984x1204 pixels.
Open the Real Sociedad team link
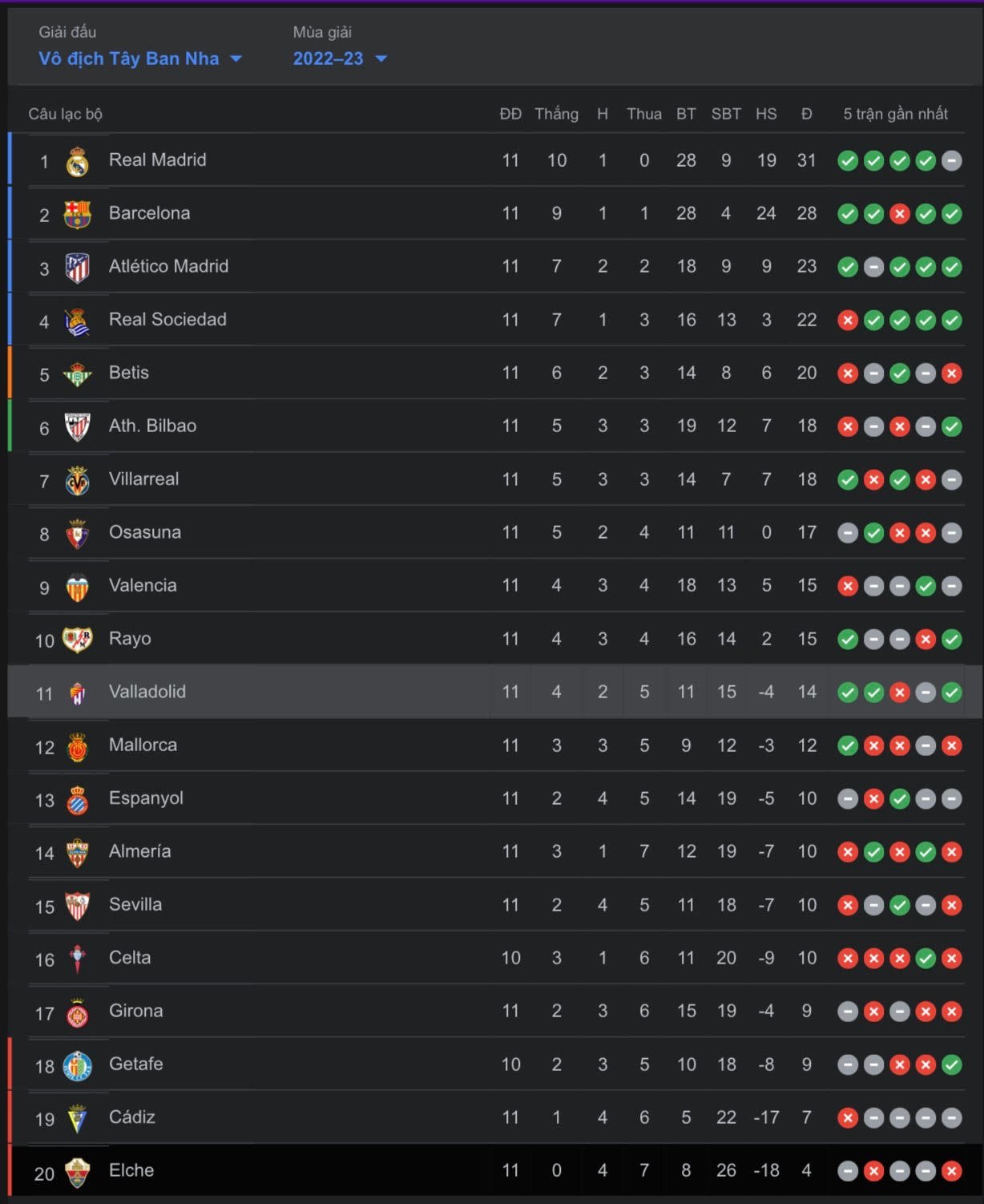(167, 320)
